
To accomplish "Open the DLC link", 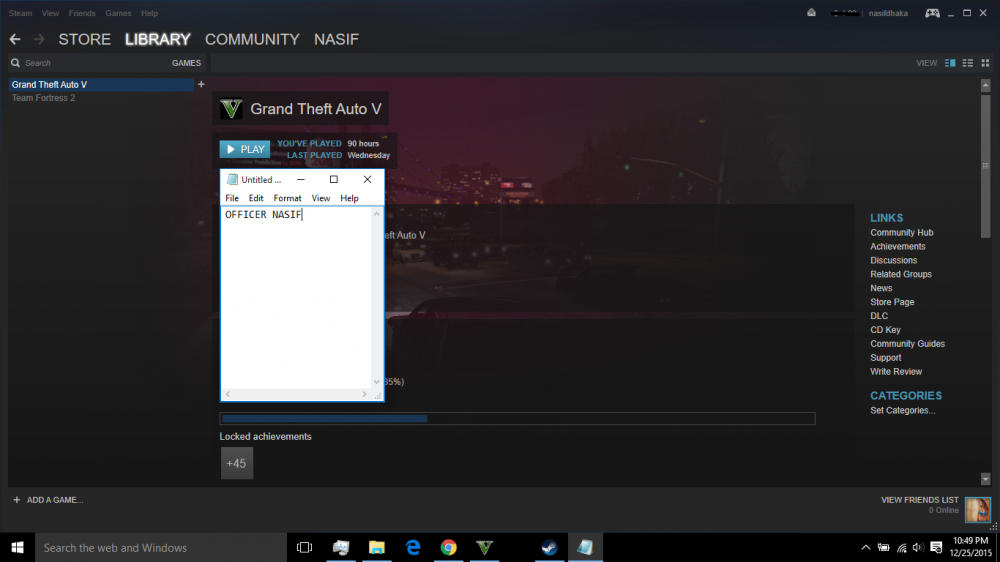I will point(879,316).
